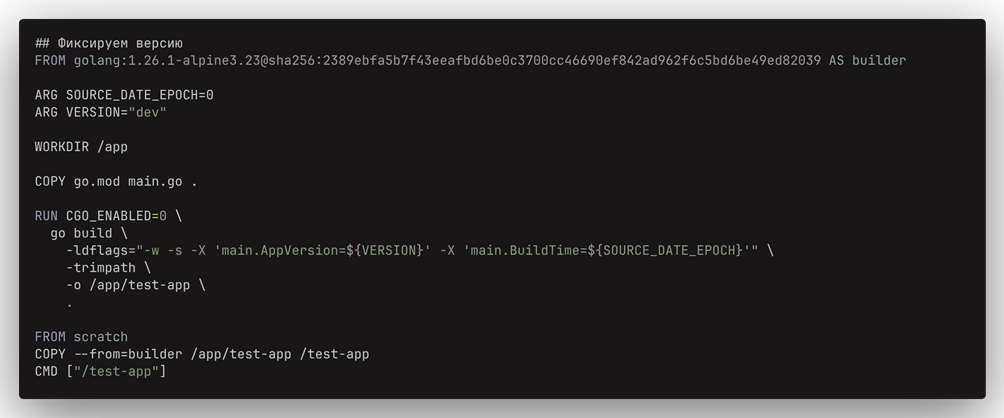Screen dimensions: 1004x418
Task: Select the SOURCE_DATE_EPOCH argument name on ARG line
Action: pos(132,95)
